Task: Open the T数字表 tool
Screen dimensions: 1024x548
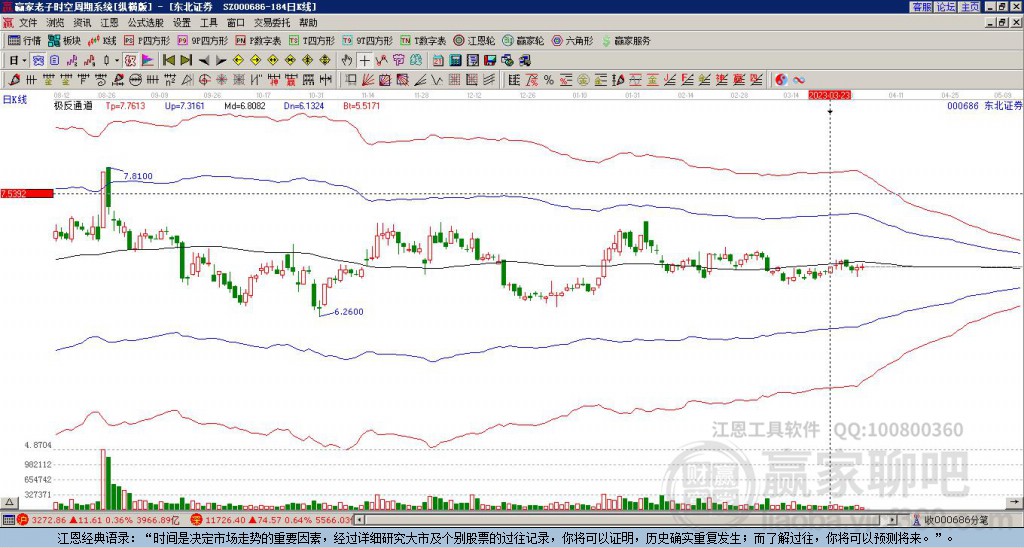Action: [x=423, y=40]
